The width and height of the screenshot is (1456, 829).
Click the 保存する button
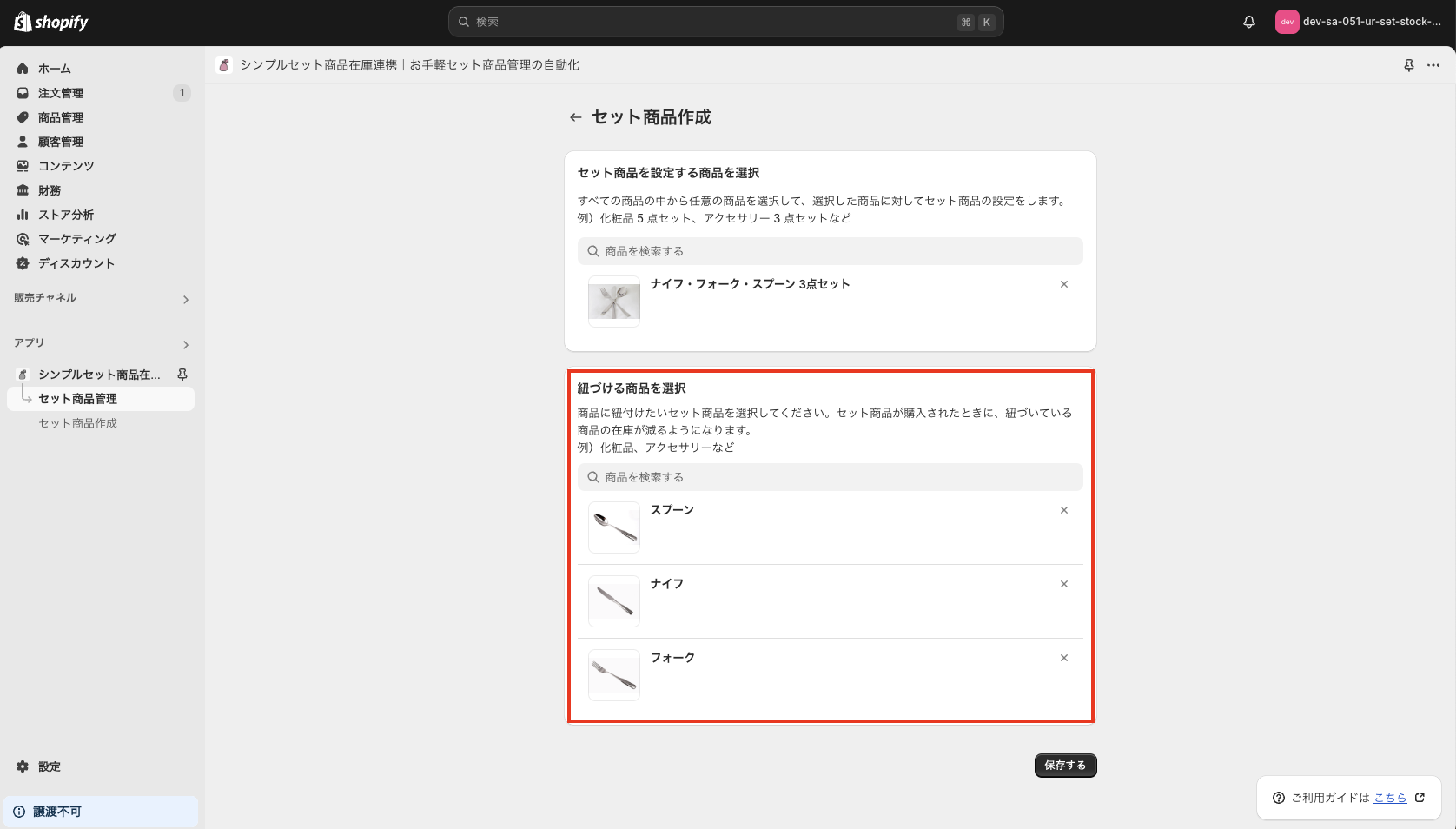click(1065, 766)
